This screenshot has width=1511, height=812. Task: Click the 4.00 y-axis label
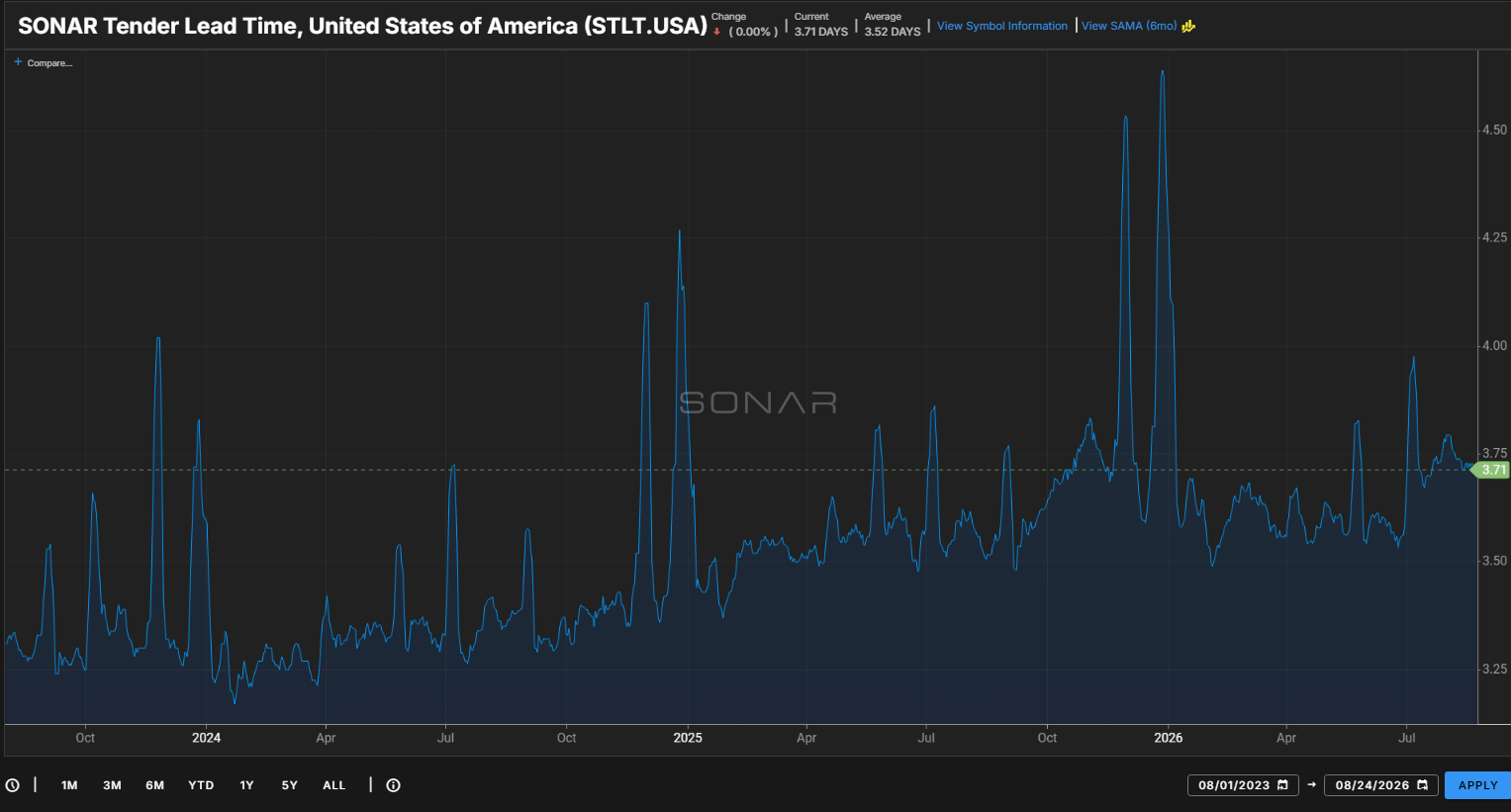click(1494, 345)
